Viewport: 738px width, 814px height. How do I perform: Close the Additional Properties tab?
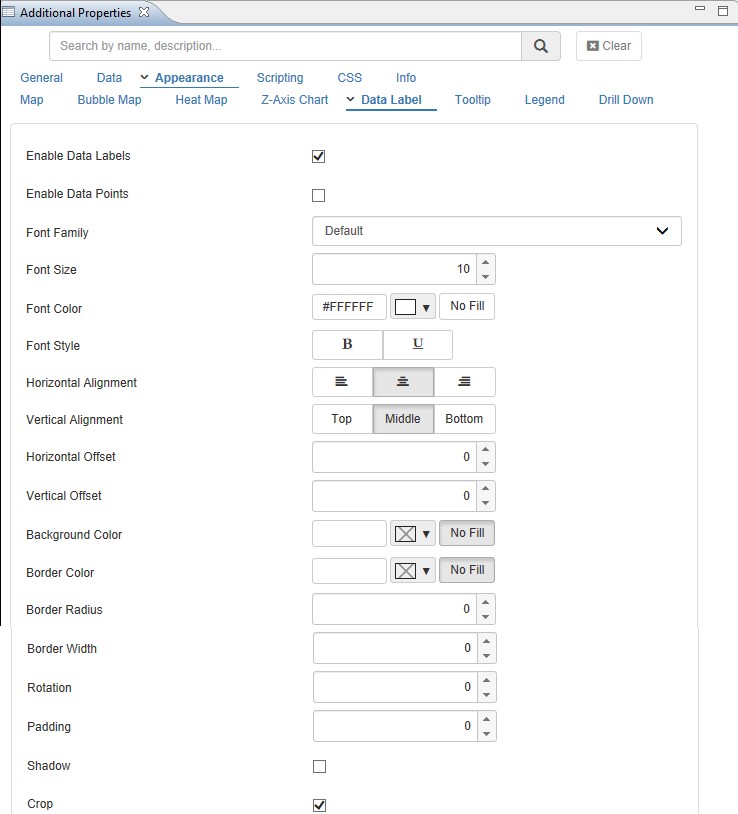(x=143, y=12)
